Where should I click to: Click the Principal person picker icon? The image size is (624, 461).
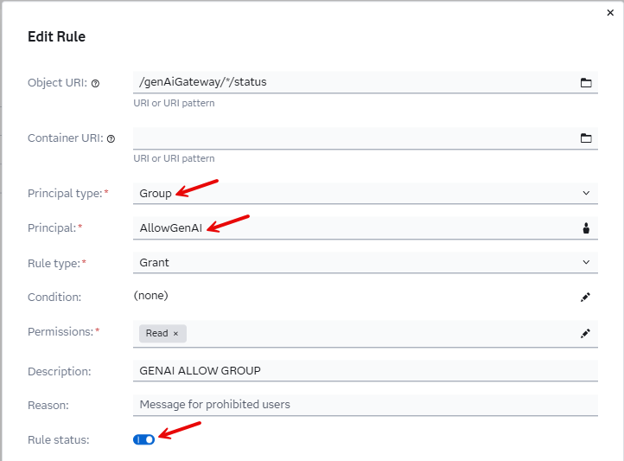(x=586, y=228)
